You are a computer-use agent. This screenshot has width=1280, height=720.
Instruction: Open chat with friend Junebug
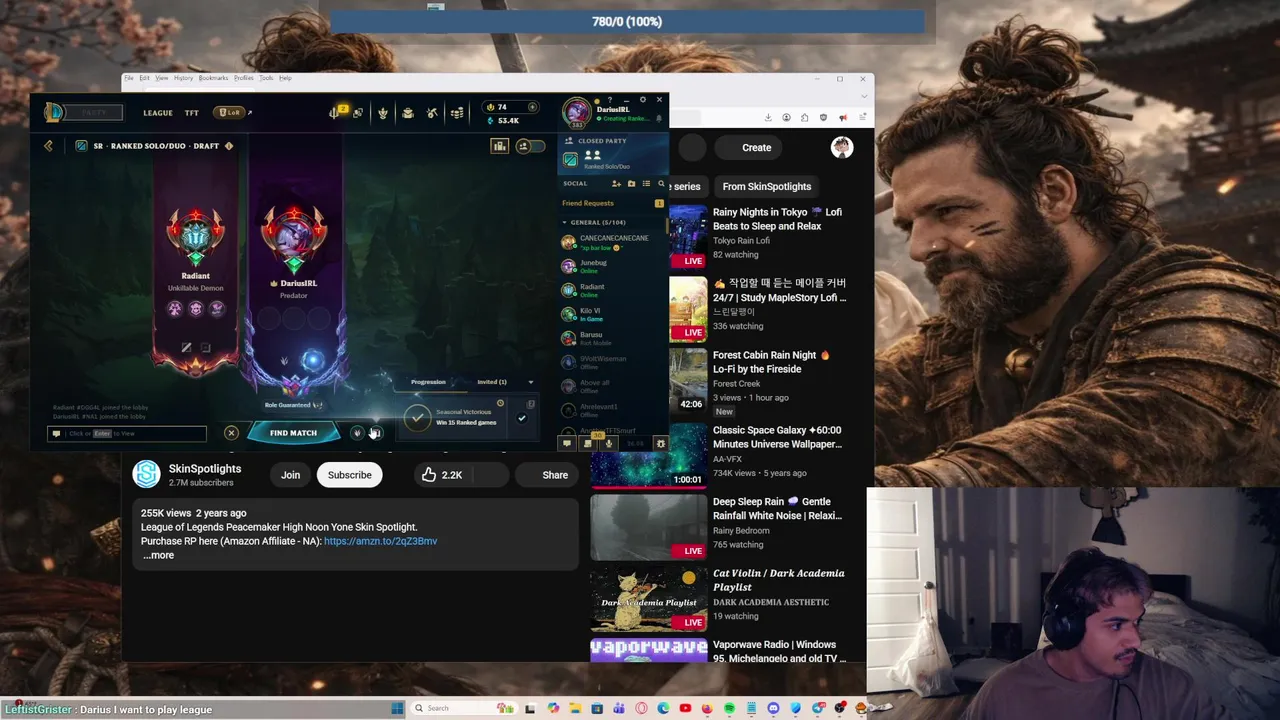pos(612,266)
